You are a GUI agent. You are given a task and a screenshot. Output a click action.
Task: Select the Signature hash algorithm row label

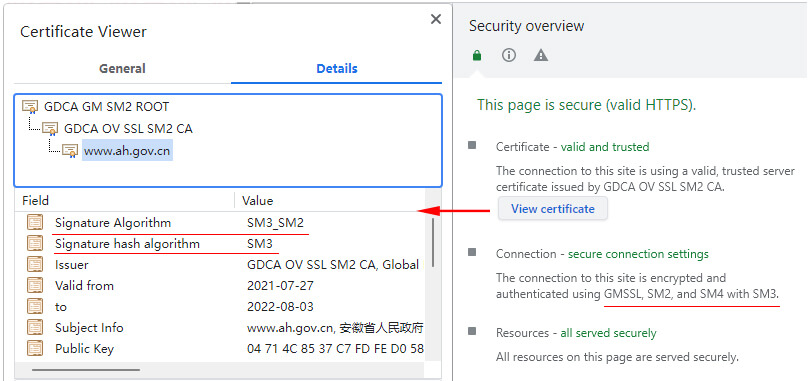pos(127,244)
